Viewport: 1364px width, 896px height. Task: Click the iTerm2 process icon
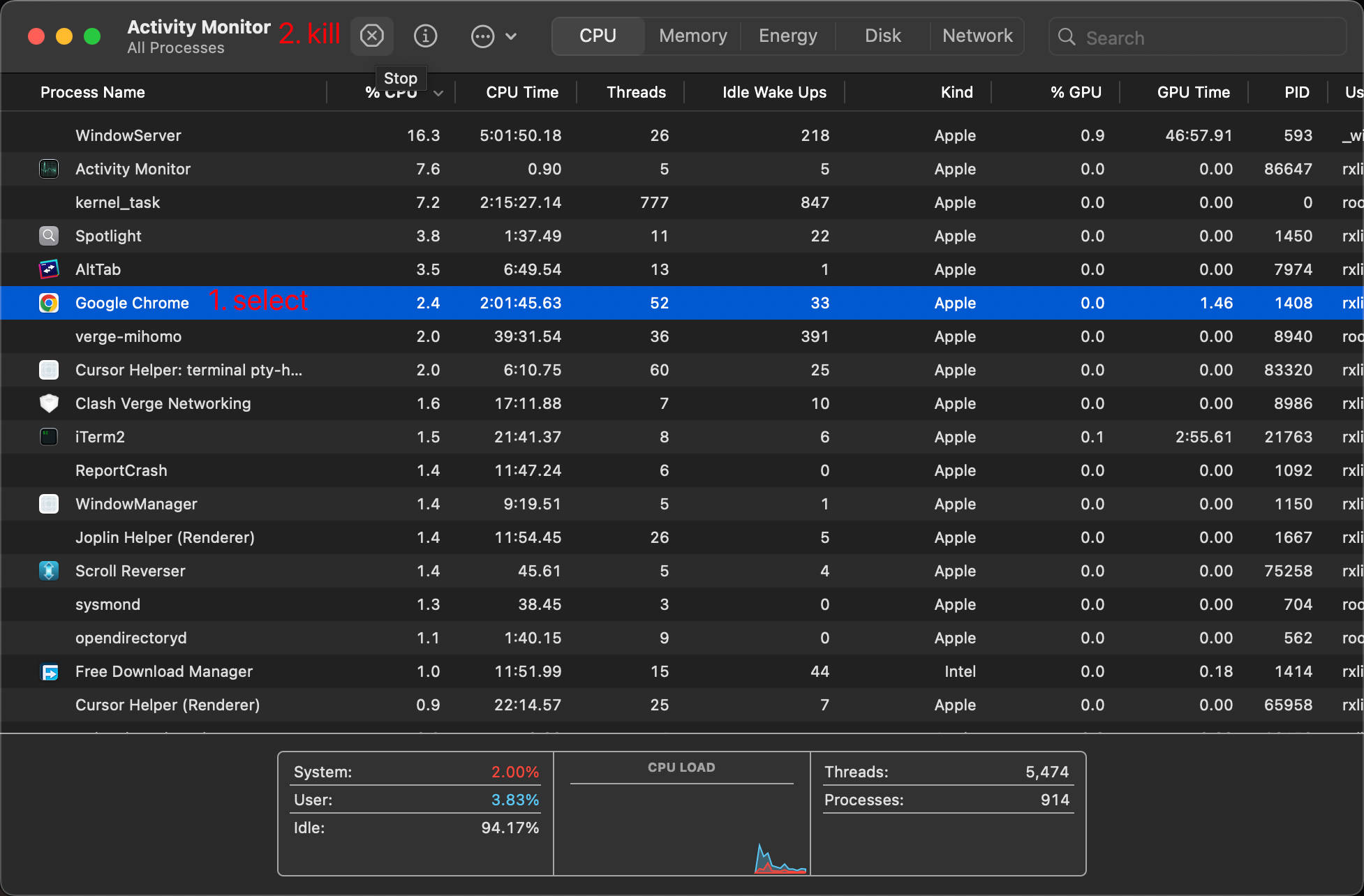pos(49,437)
